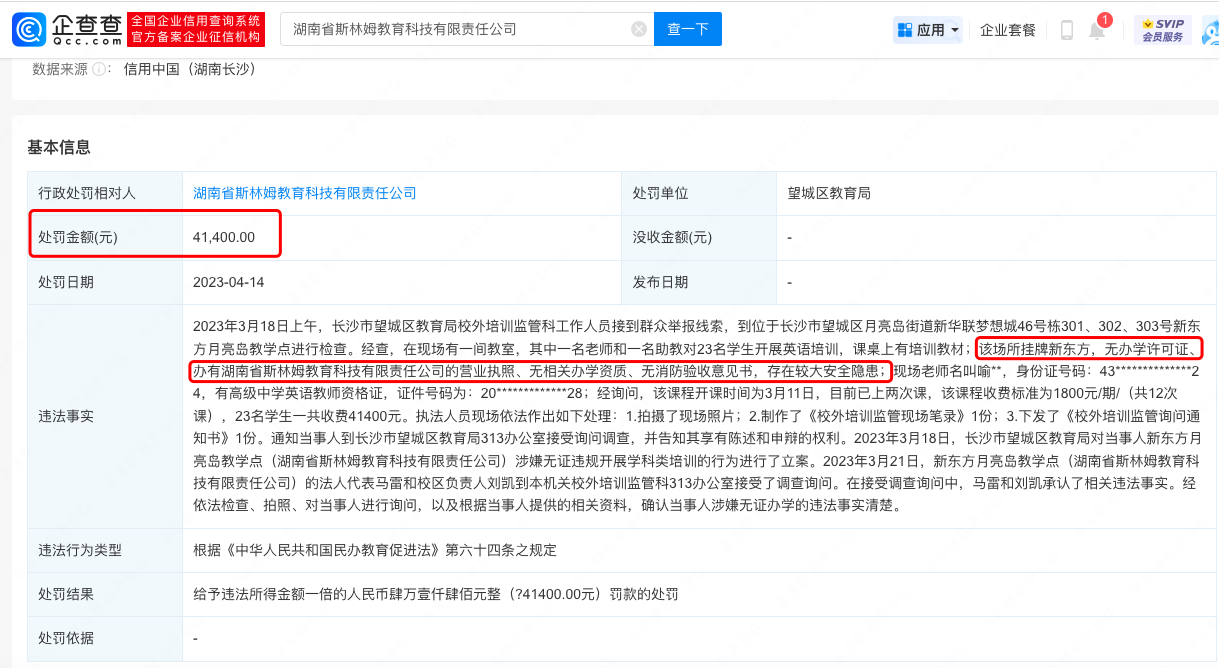
Task: Clear the search box with the X icon
Action: tap(639, 30)
